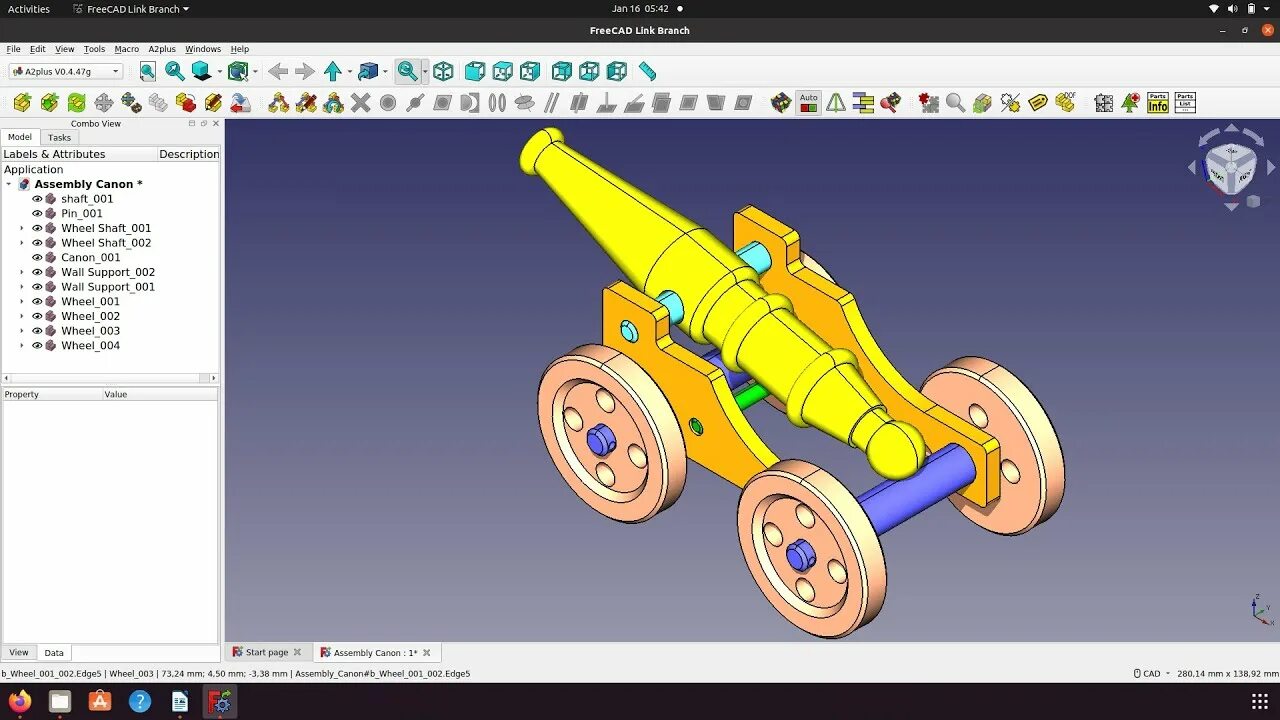This screenshot has height=720, width=1280.
Task: Click Activities in the top bar
Action: [x=29, y=9]
